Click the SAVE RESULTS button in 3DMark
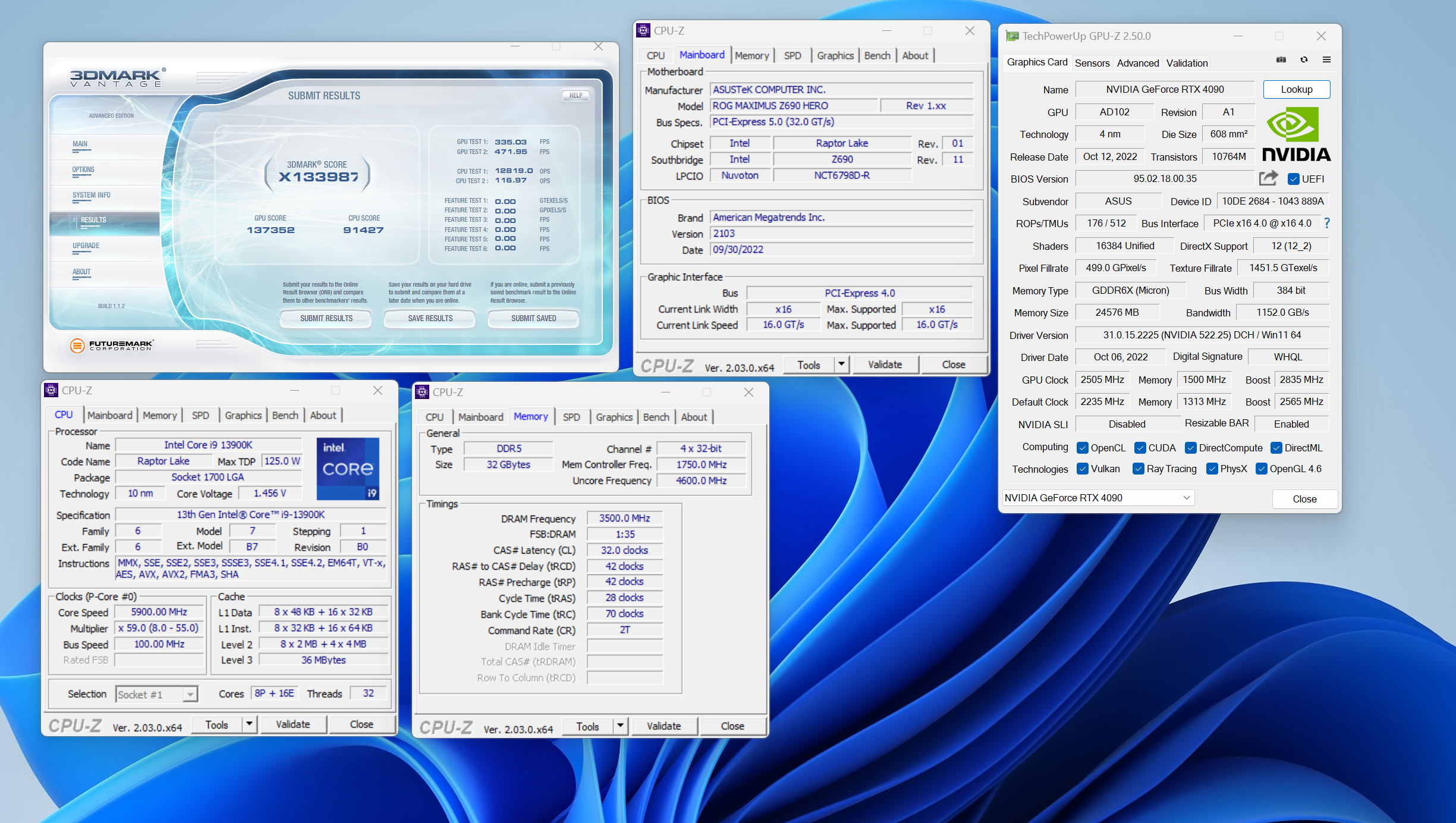This screenshot has width=1456, height=823. click(x=430, y=318)
